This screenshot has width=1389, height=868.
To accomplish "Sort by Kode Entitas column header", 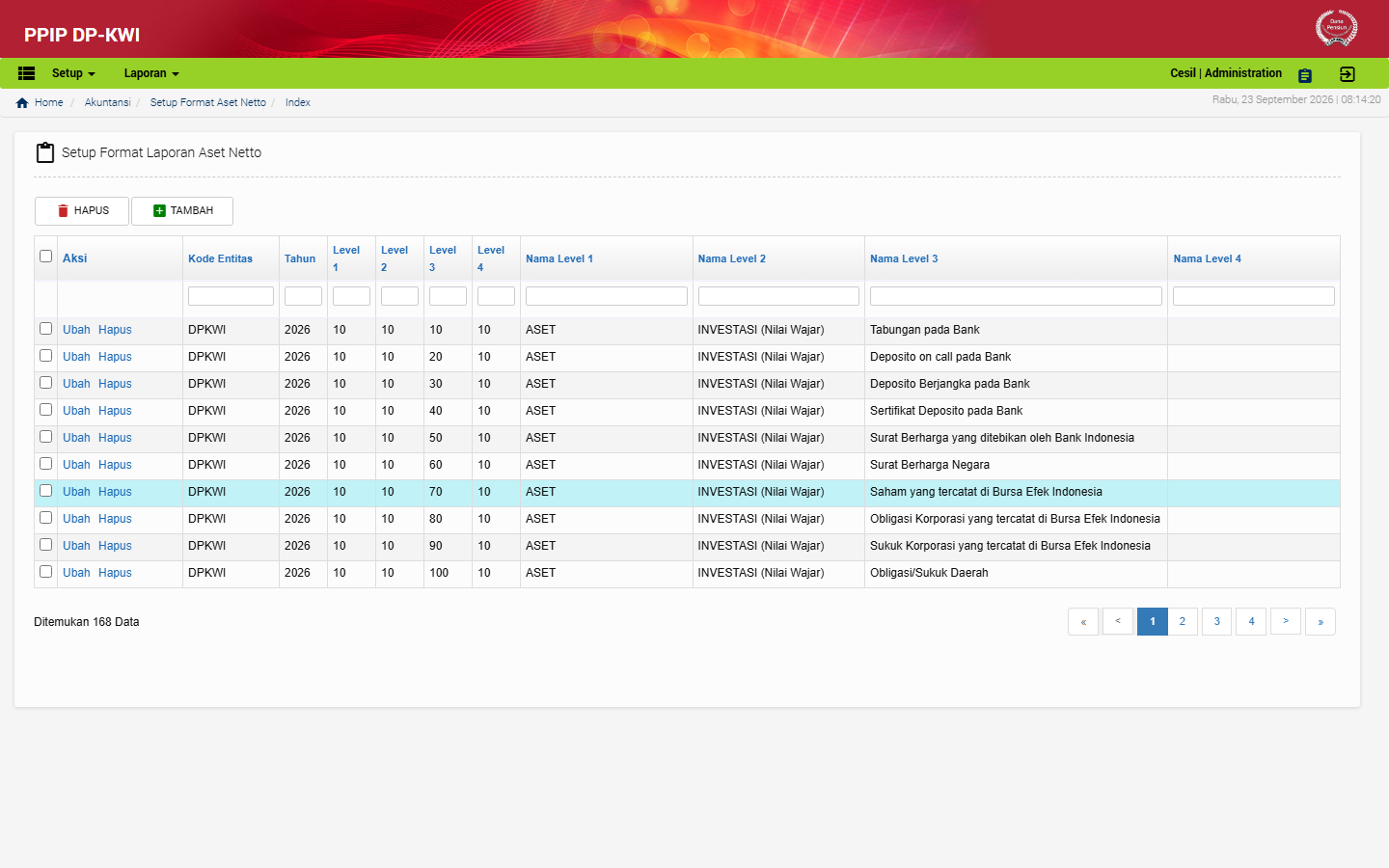I will coord(220,258).
